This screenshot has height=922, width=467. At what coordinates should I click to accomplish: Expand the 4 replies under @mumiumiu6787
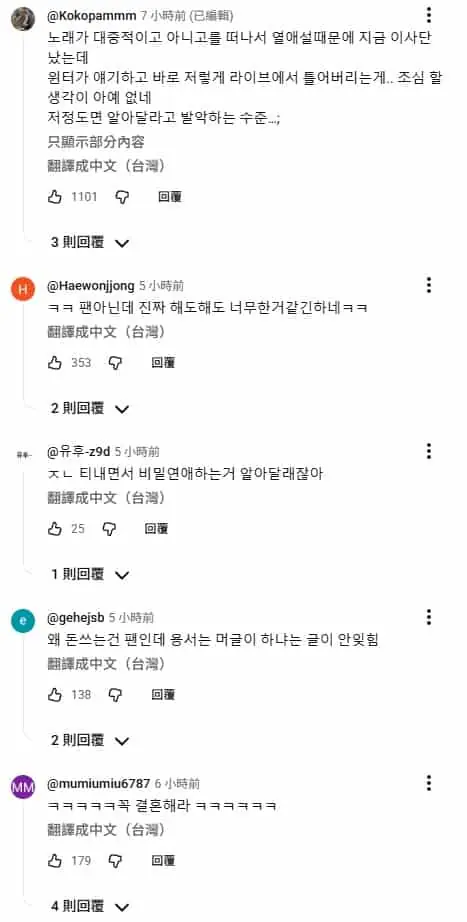click(90, 906)
